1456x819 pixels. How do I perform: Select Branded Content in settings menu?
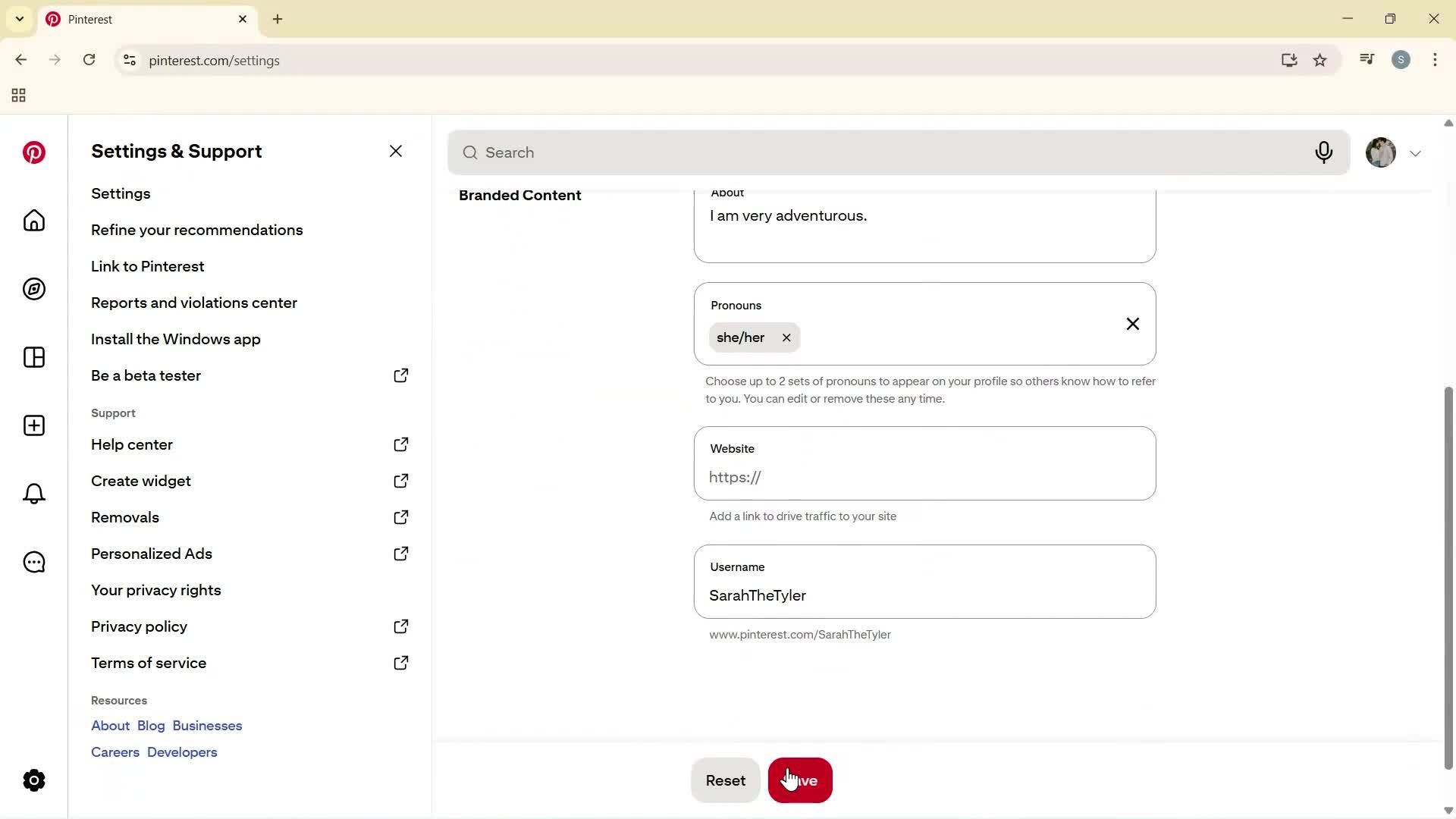pyautogui.click(x=519, y=195)
